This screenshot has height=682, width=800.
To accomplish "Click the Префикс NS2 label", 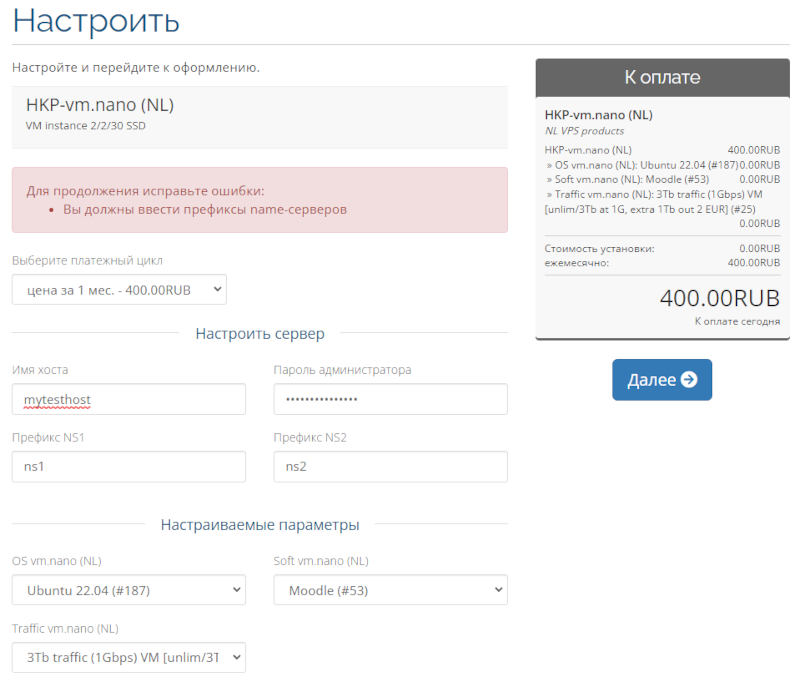I will click(x=310, y=437).
